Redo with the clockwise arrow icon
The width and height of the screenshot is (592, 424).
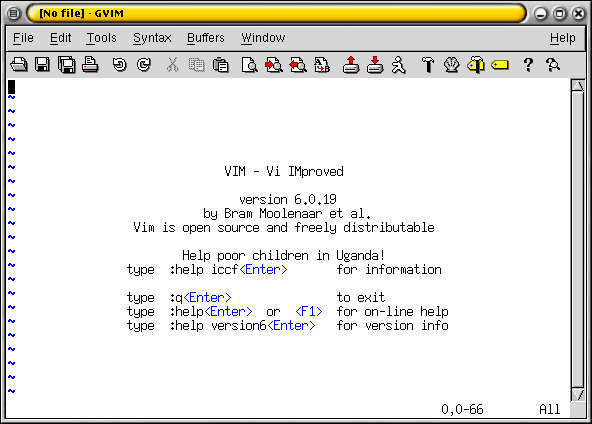coord(144,65)
